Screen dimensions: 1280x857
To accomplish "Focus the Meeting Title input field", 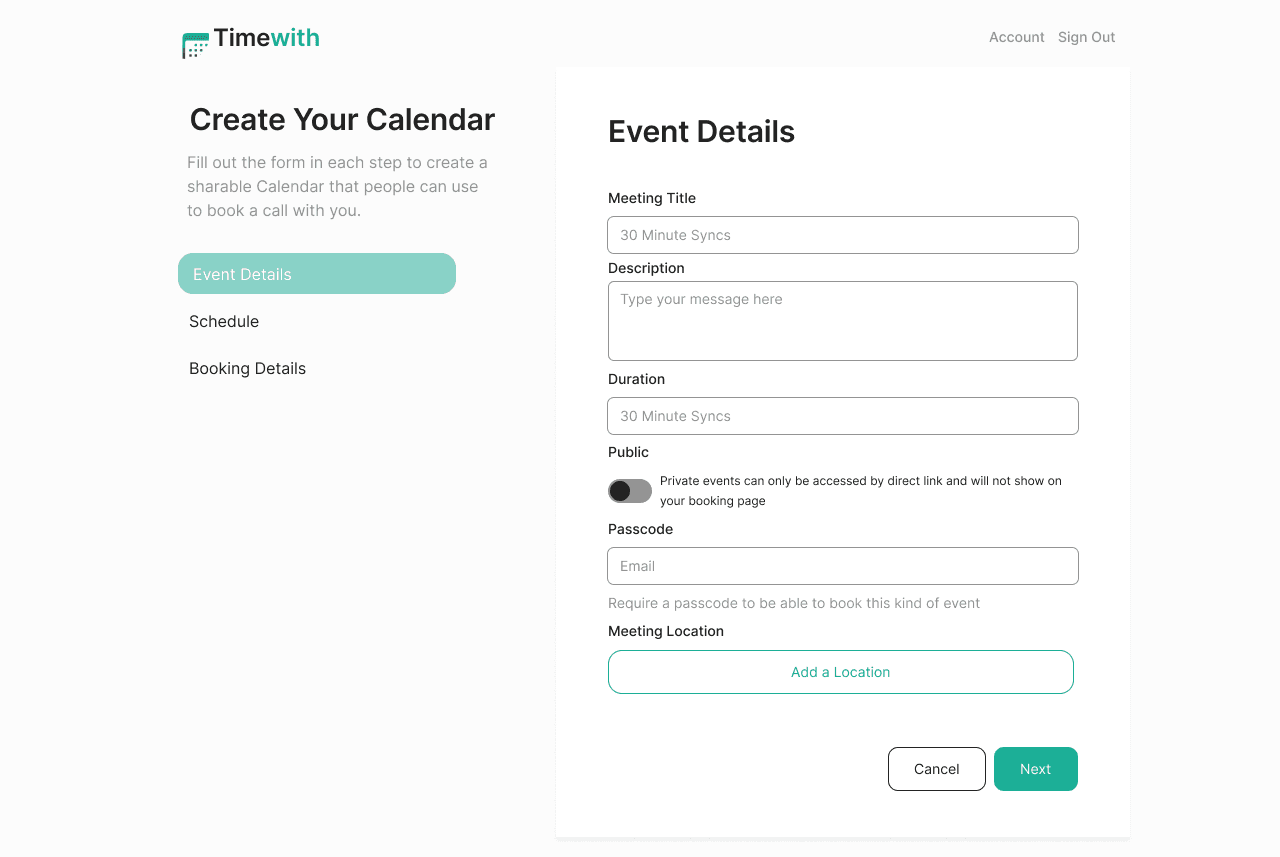I will click(843, 235).
